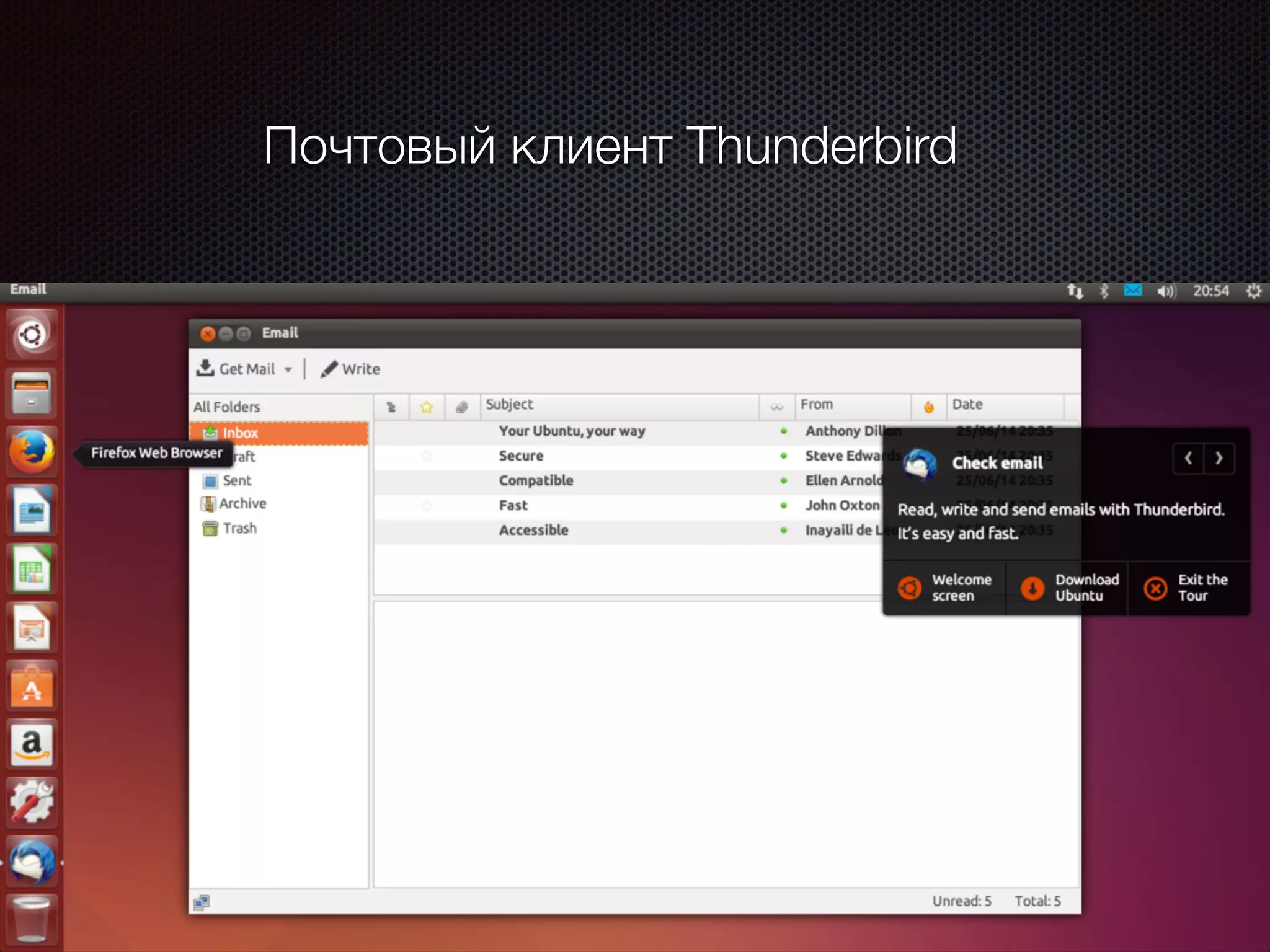
Task: Sort by the star column header
Action: [427, 407]
